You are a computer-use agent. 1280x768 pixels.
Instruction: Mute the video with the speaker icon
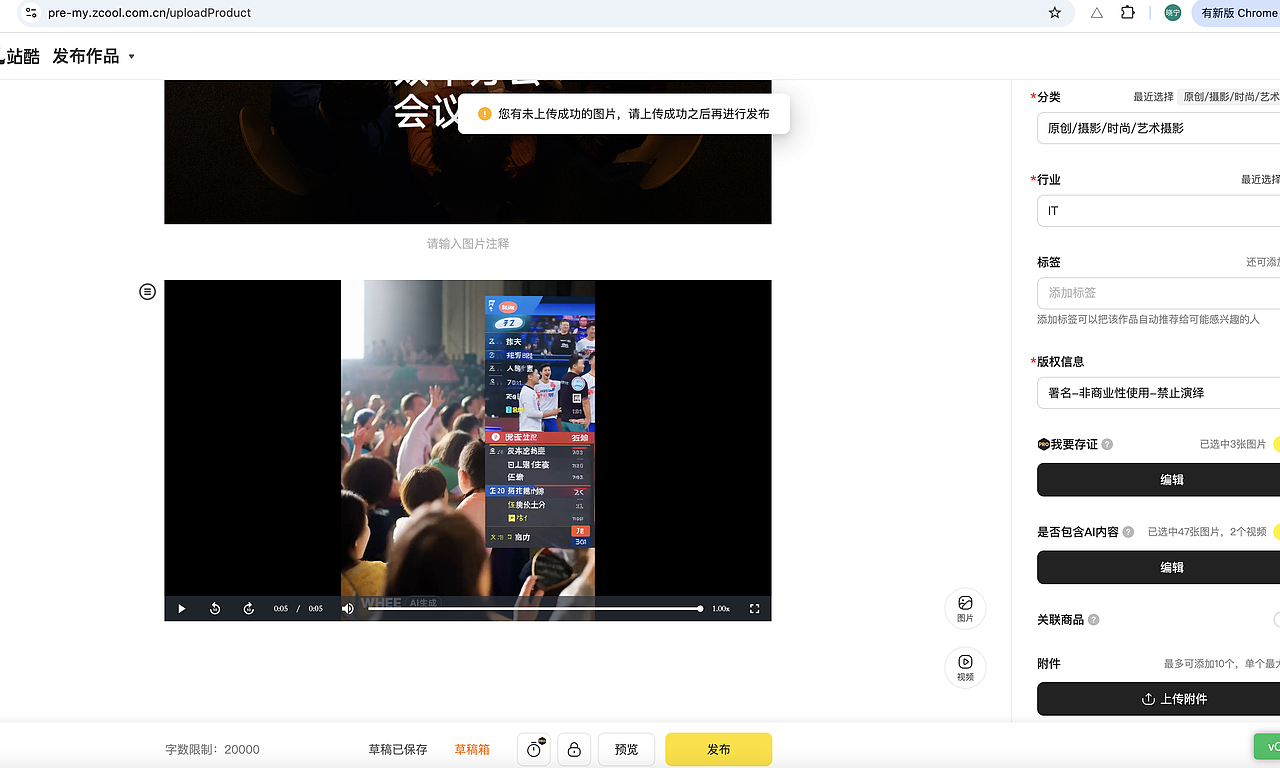pyautogui.click(x=348, y=608)
